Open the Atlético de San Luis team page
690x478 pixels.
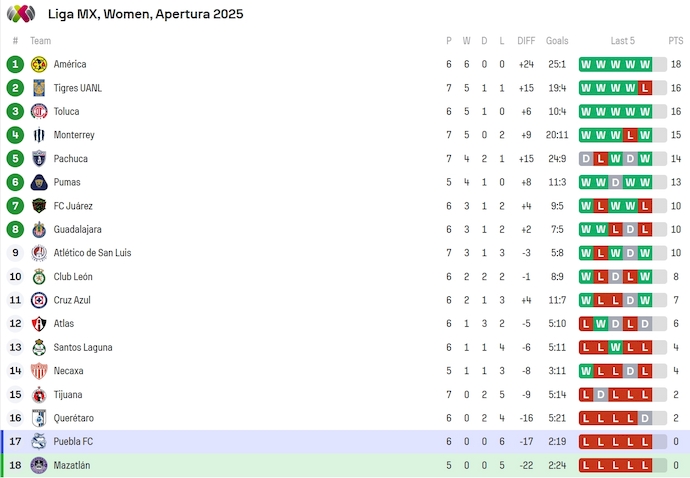point(92,253)
